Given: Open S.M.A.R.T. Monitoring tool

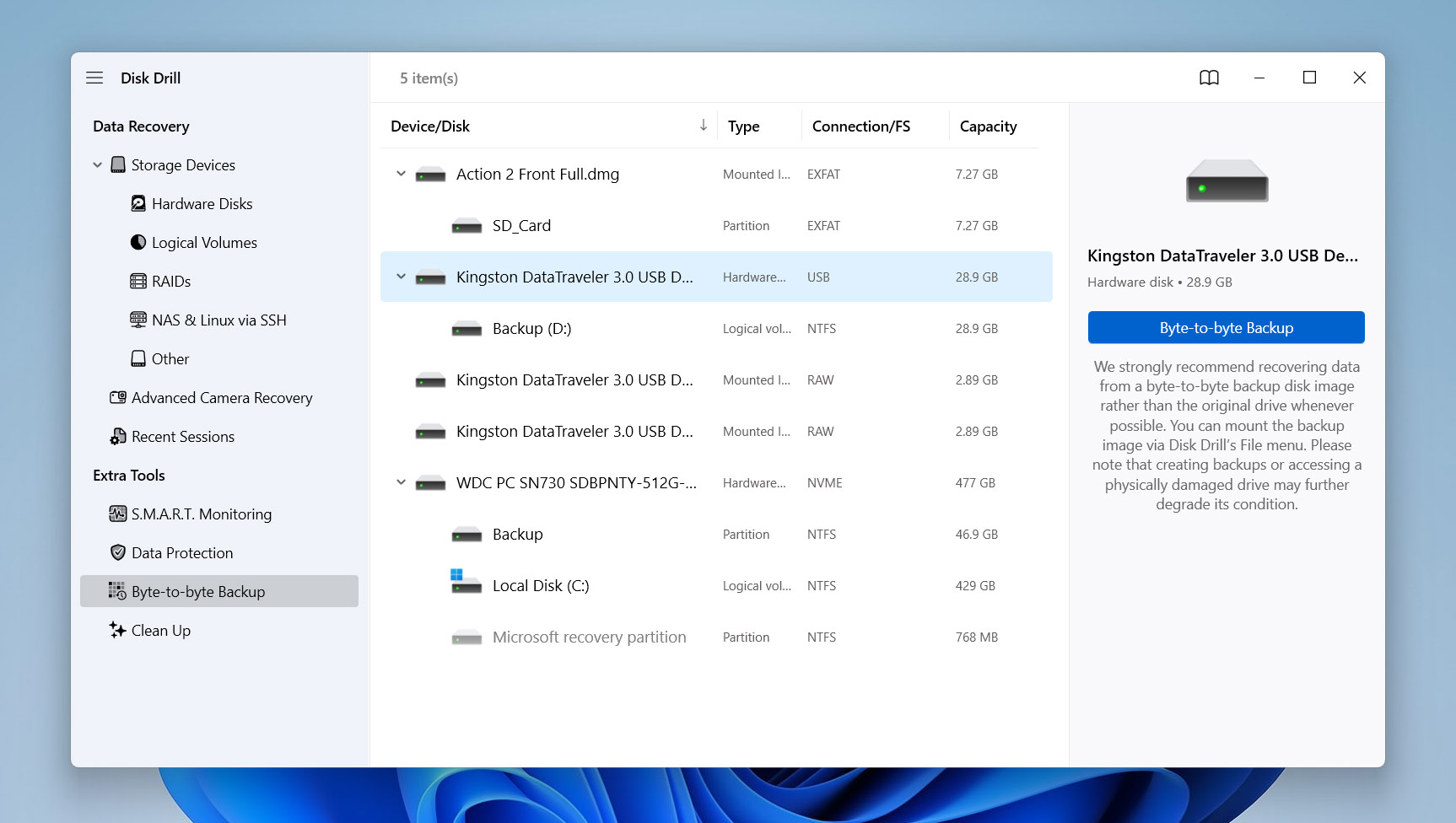Looking at the screenshot, I should coord(202,514).
